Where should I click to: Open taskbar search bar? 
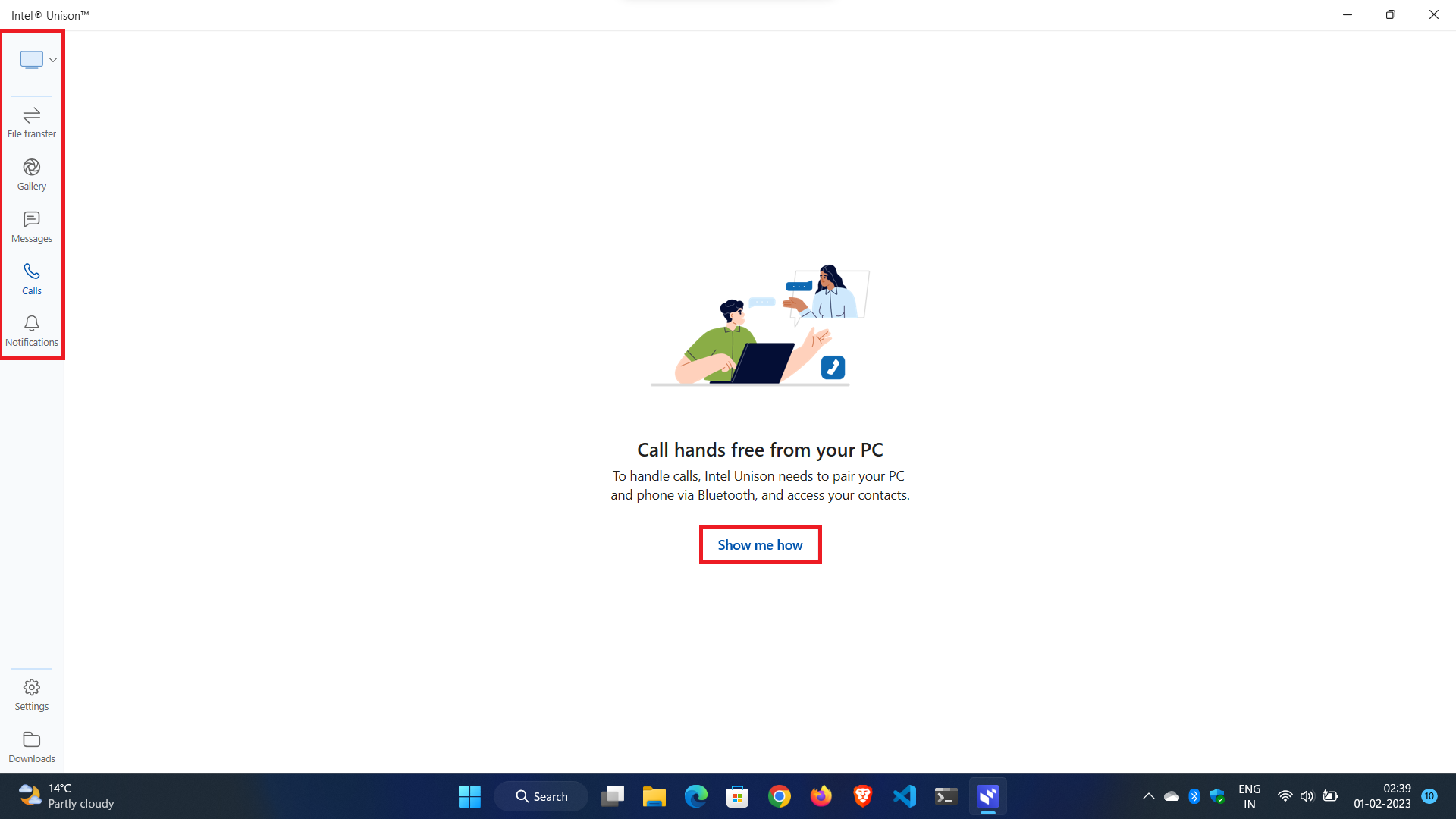[x=542, y=796]
